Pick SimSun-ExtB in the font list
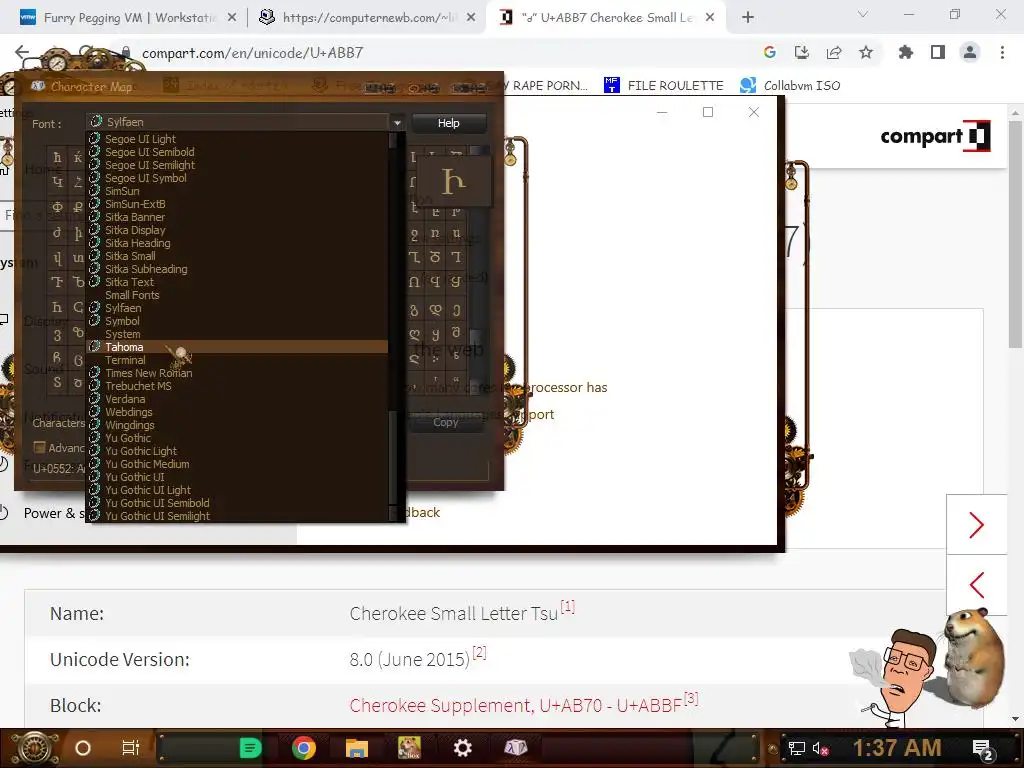 tap(238, 204)
